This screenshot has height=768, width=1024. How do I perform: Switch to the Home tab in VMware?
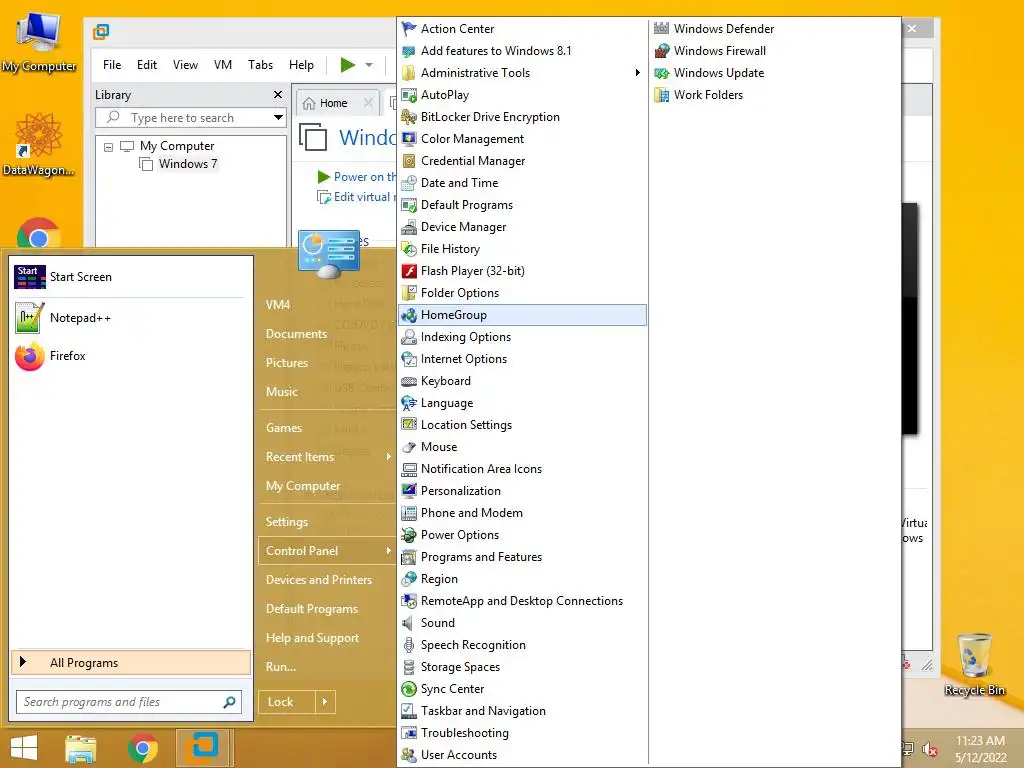(333, 103)
